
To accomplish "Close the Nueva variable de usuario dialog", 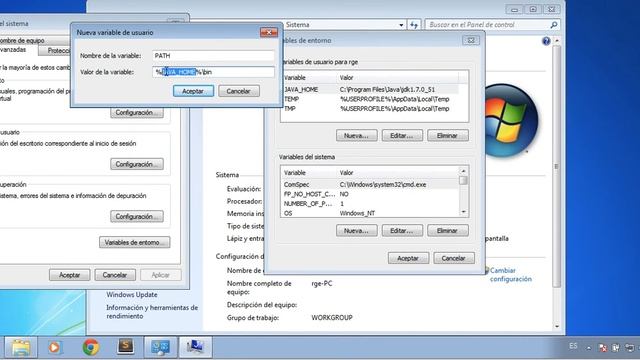I will tap(269, 32).
